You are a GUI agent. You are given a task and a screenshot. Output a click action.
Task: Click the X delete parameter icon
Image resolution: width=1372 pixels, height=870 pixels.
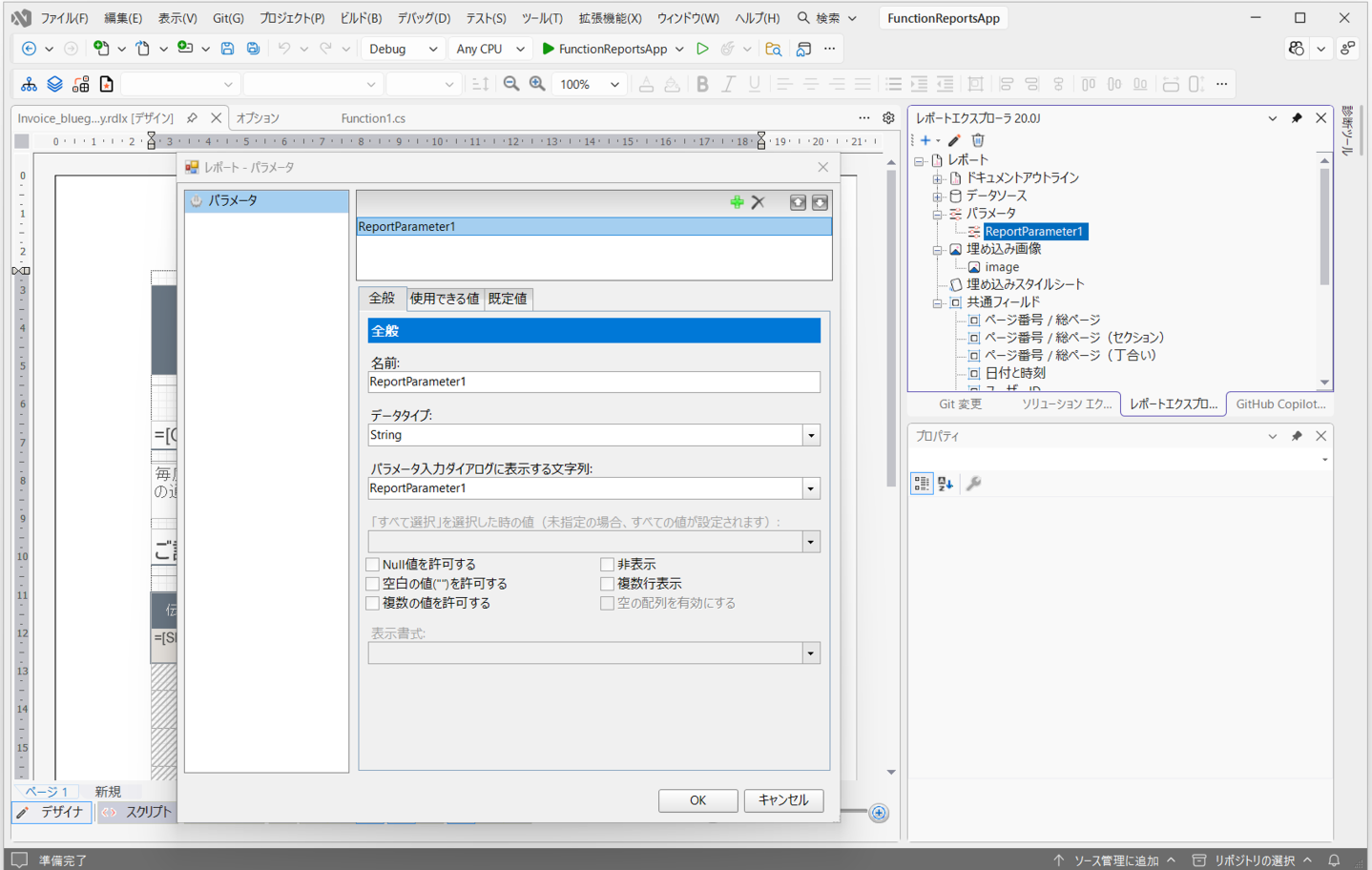pos(759,202)
